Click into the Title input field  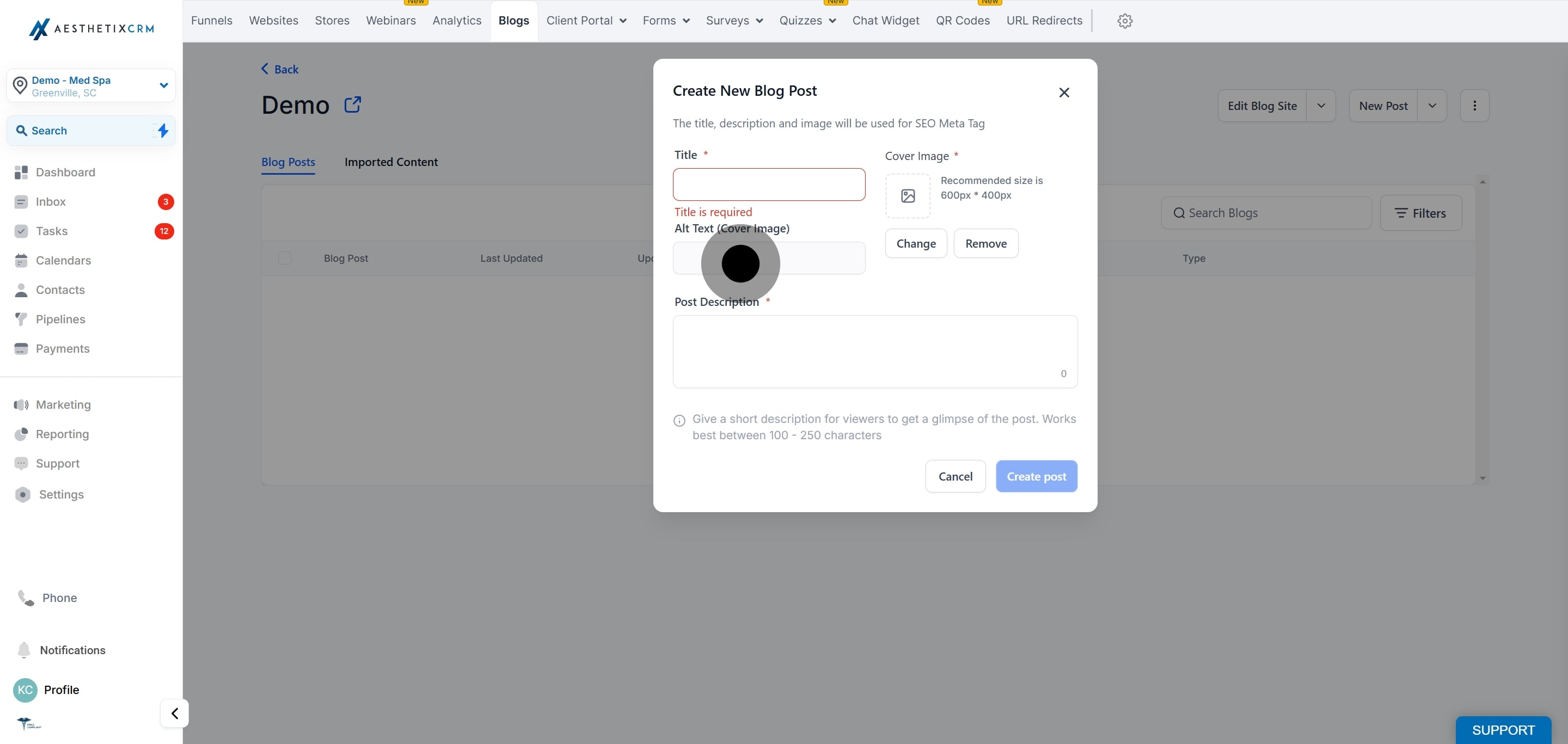click(x=768, y=185)
